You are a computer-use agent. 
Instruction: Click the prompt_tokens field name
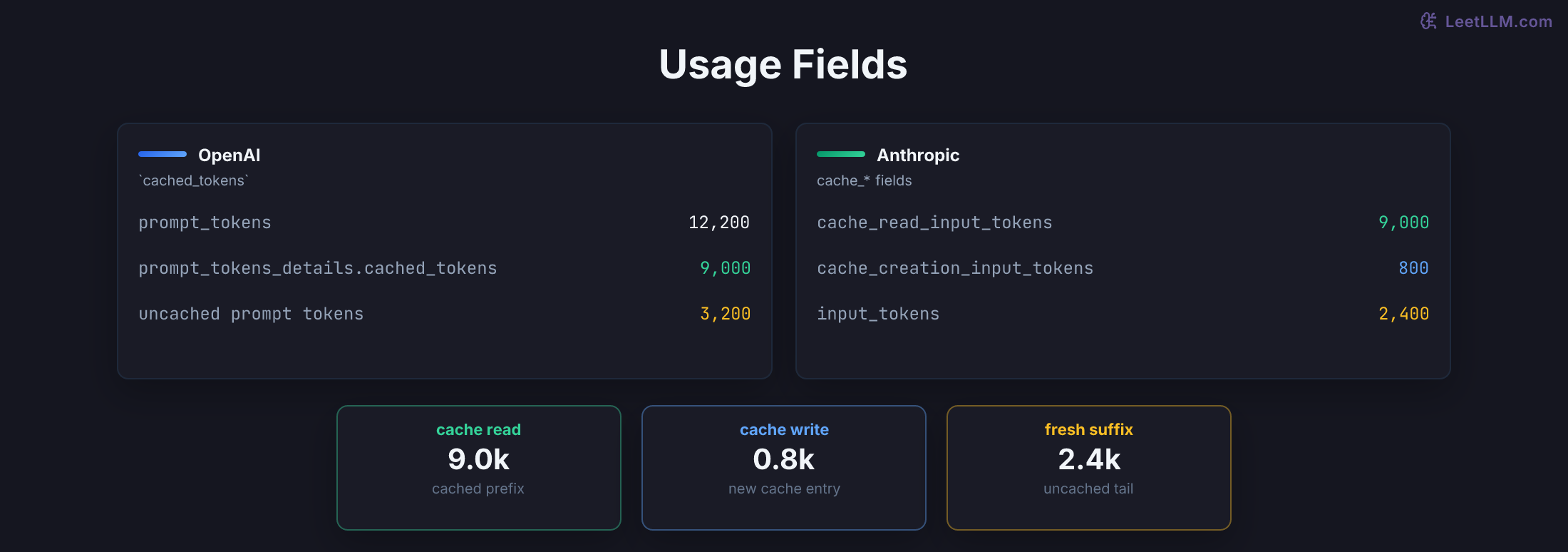(x=205, y=223)
